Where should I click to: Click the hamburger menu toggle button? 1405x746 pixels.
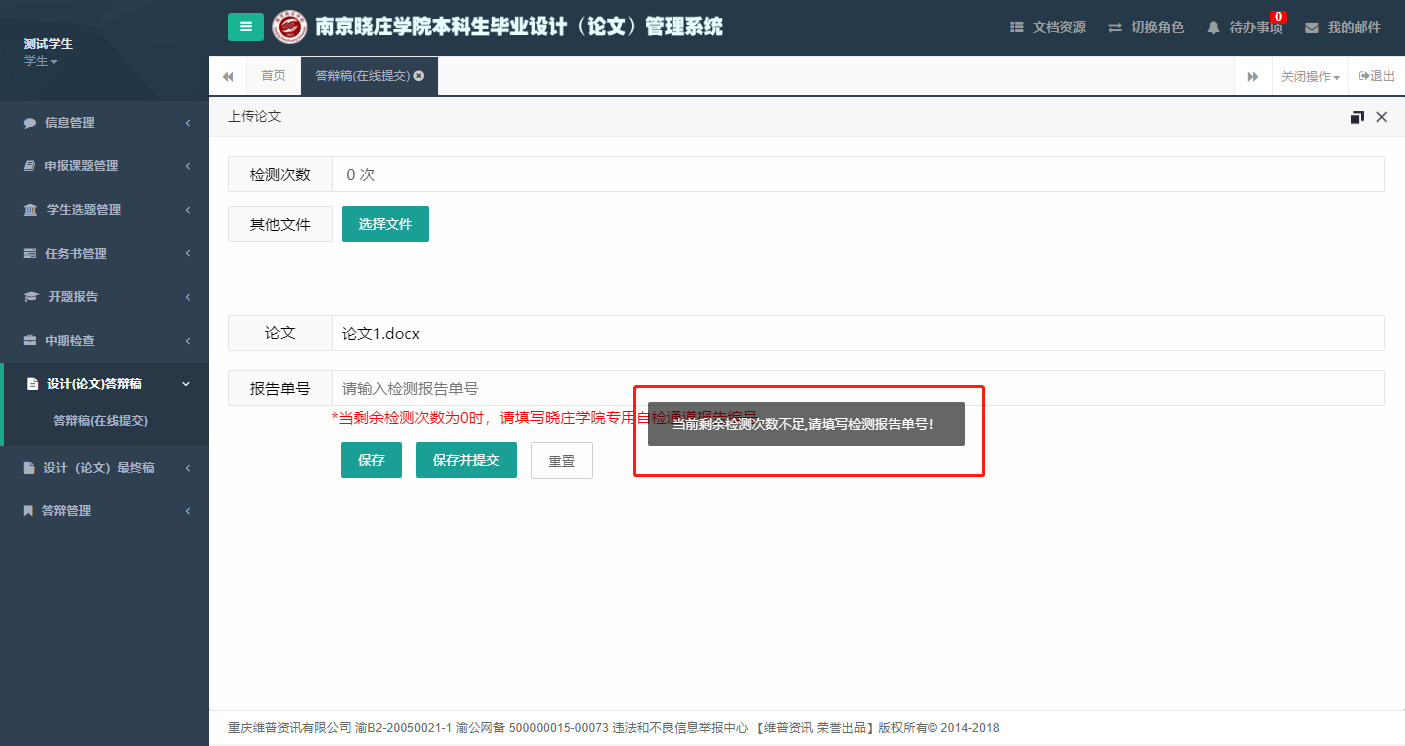click(x=245, y=27)
